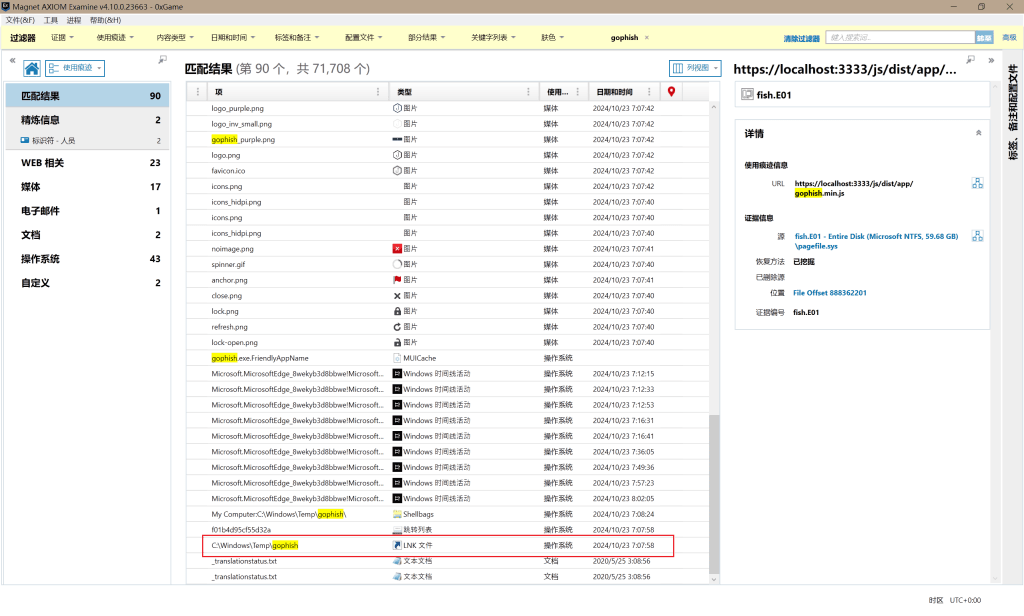Open the 使用痕迹 dropdown in the left panel
This screenshot has height=616, width=1024.
(76, 69)
